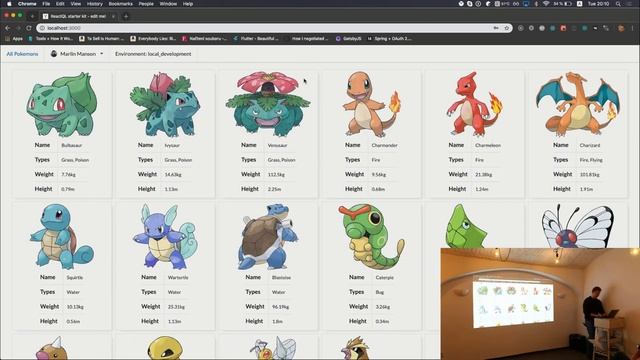The height and width of the screenshot is (360, 640).
Task: Click the name text Blastoise
Action: pos(281,278)
